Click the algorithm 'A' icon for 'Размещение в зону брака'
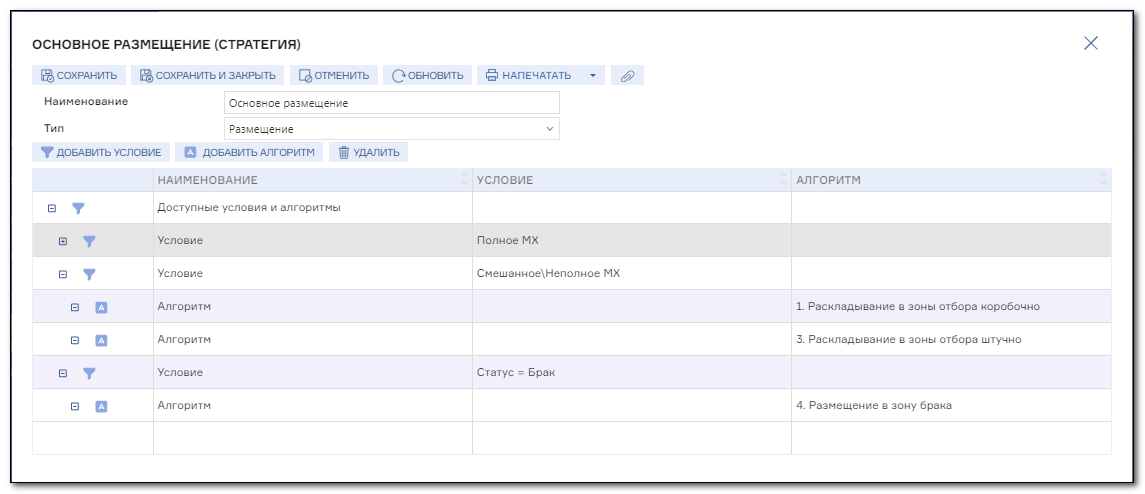 click(x=102, y=406)
